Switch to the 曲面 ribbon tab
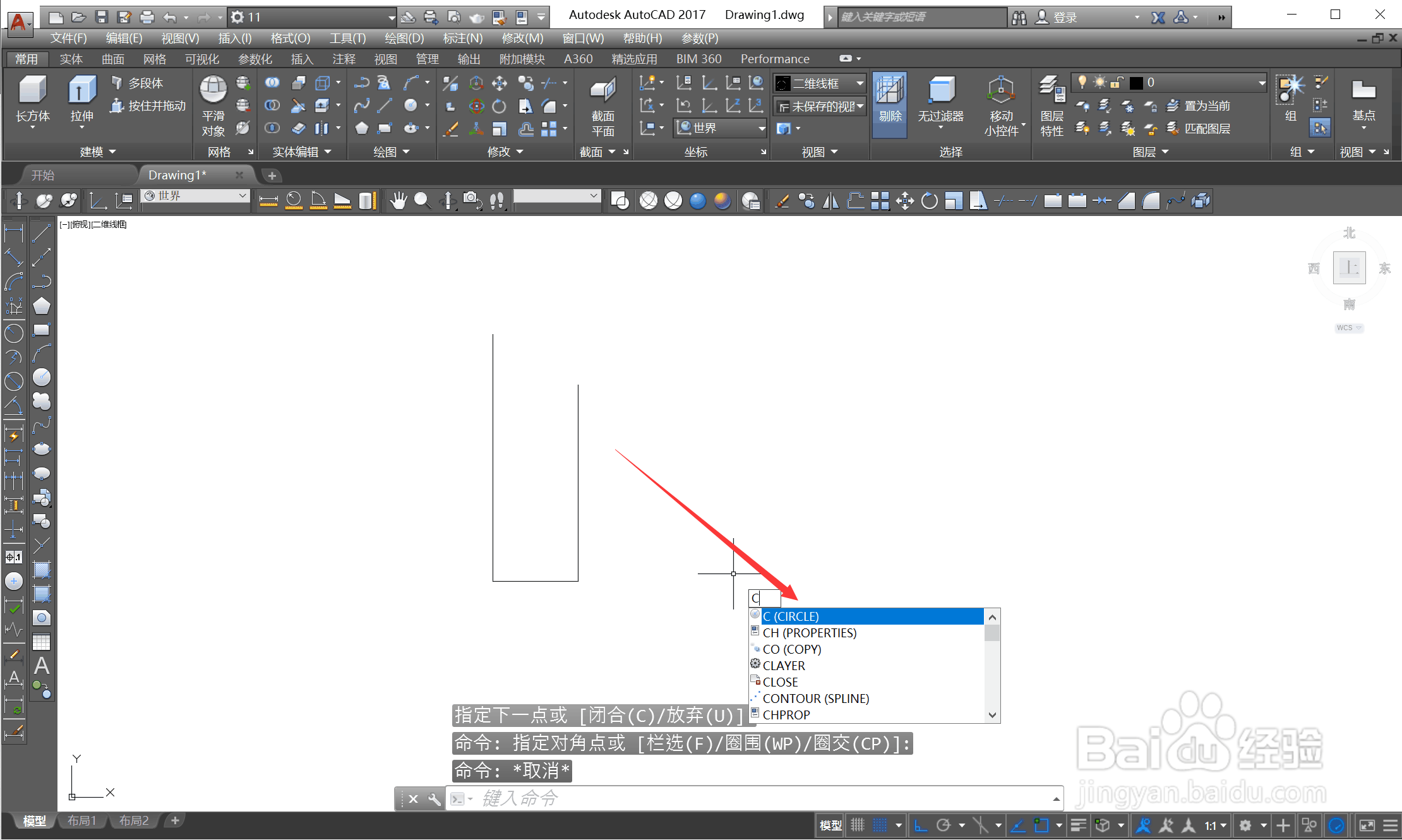 113,59
